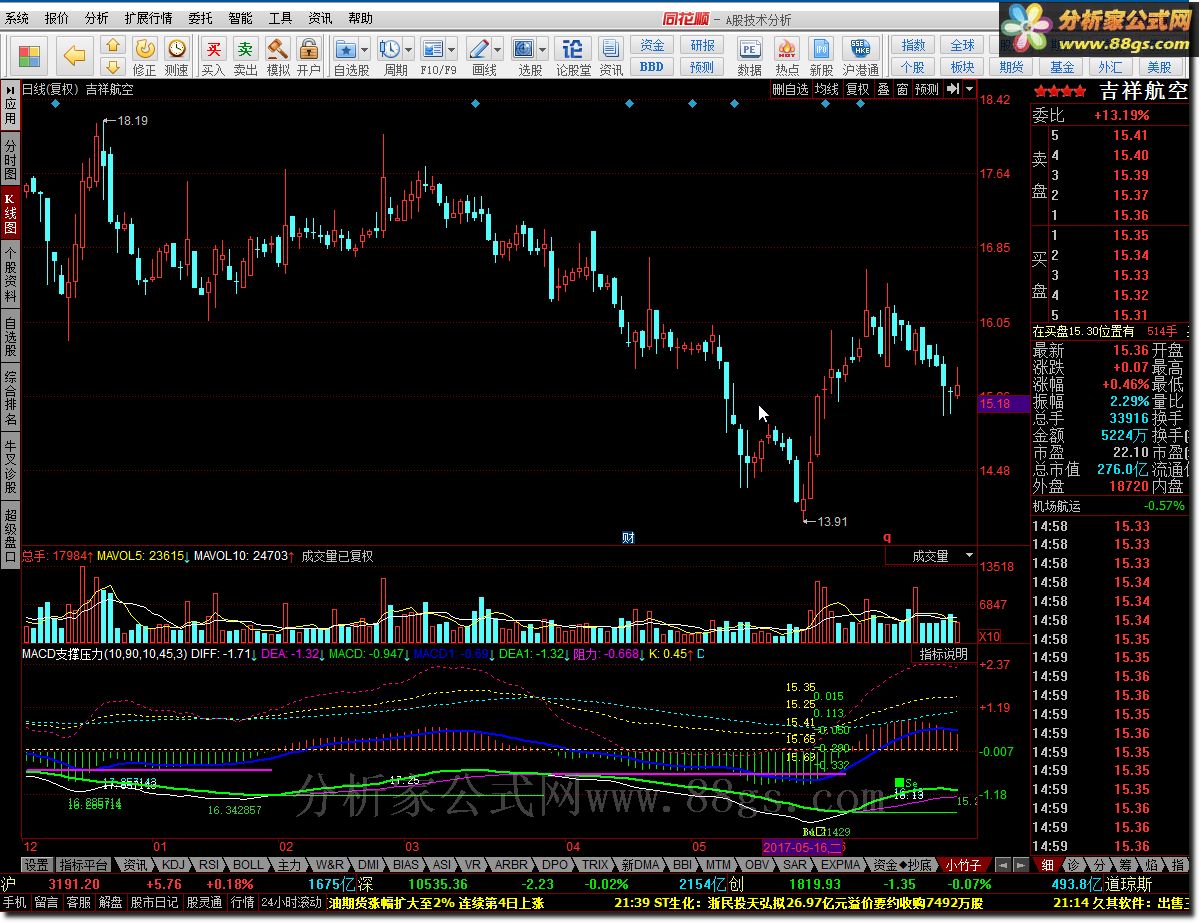This screenshot has width=1201, height=923.
Task: Expand the F10/F9 dropdown arrow
Action: pos(452,48)
